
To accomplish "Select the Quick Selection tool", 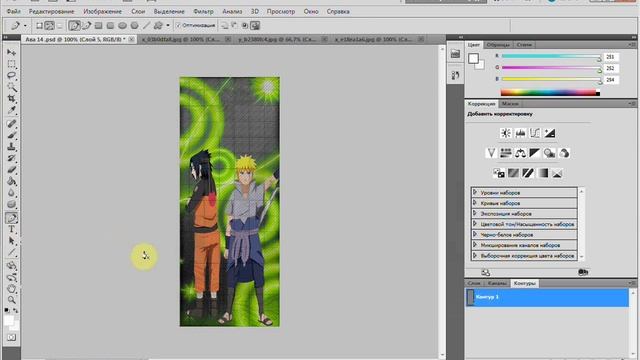I will [x=11, y=87].
